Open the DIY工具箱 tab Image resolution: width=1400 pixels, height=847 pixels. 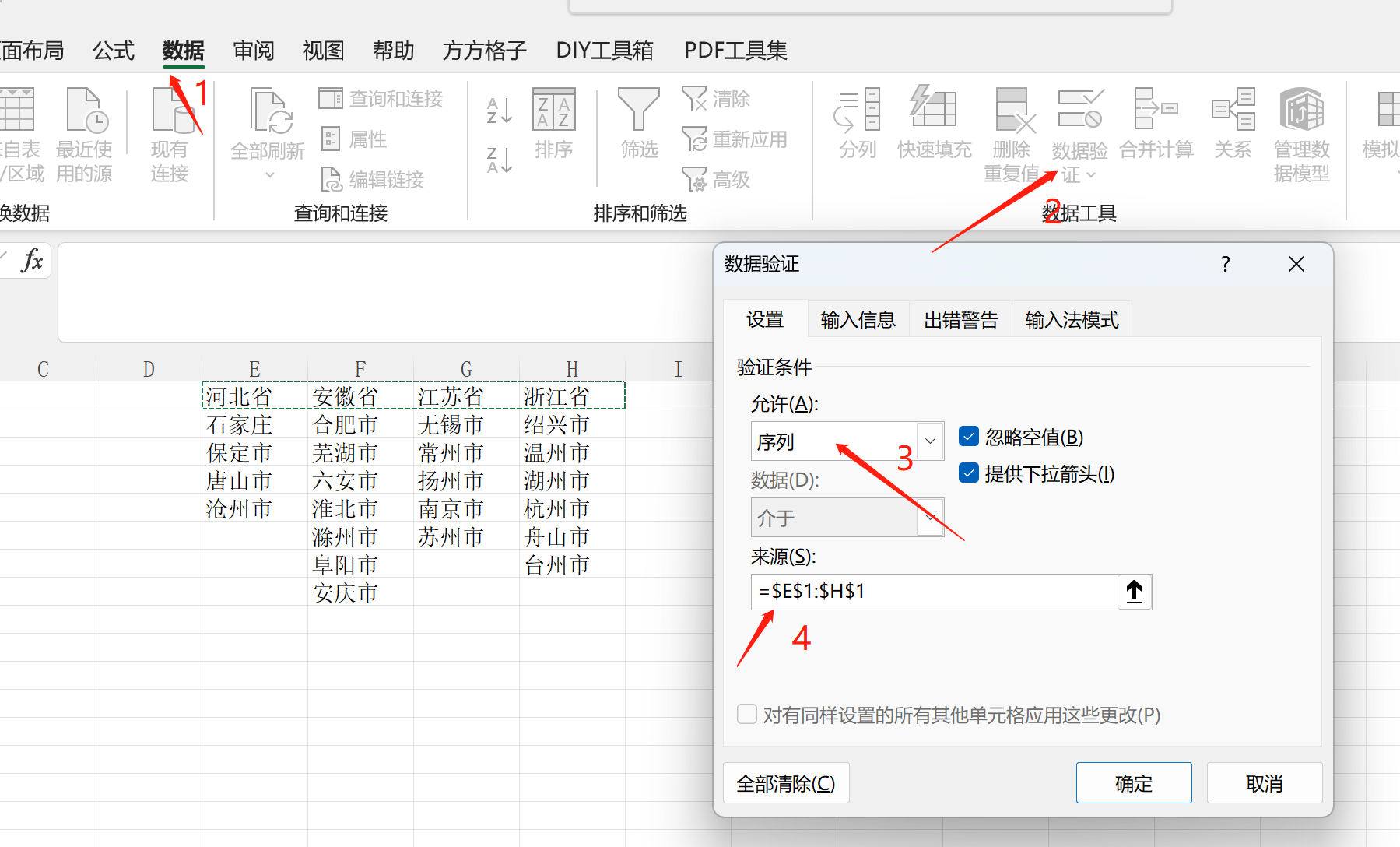(x=605, y=51)
